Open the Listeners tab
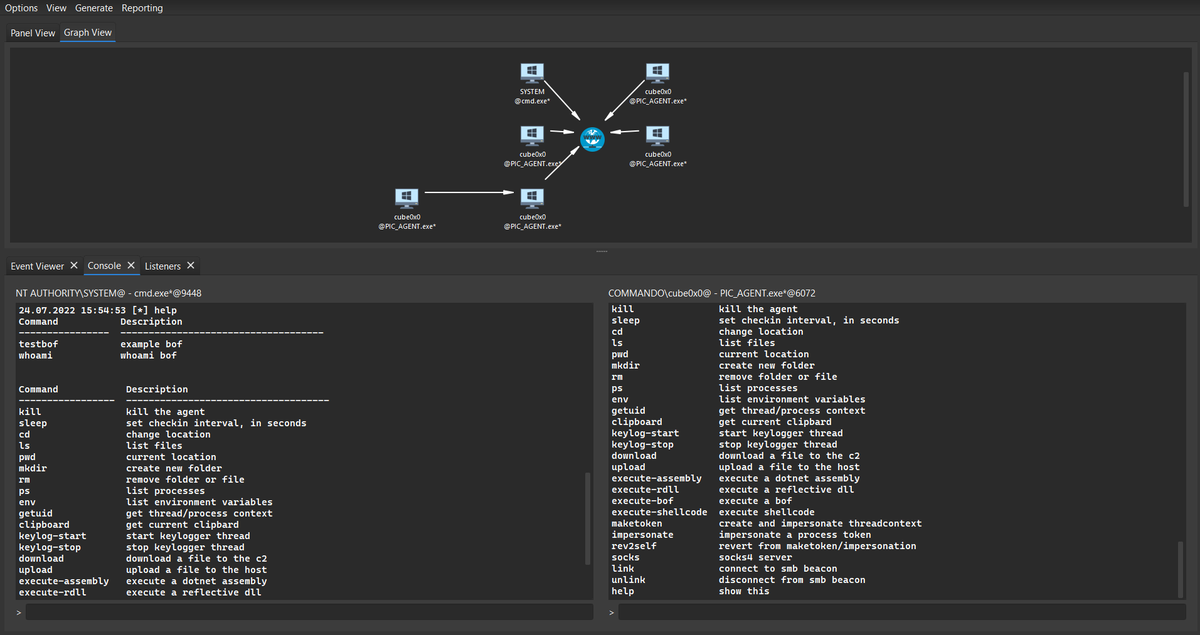Screen dimensions: 1200x635 [x=163, y=266]
